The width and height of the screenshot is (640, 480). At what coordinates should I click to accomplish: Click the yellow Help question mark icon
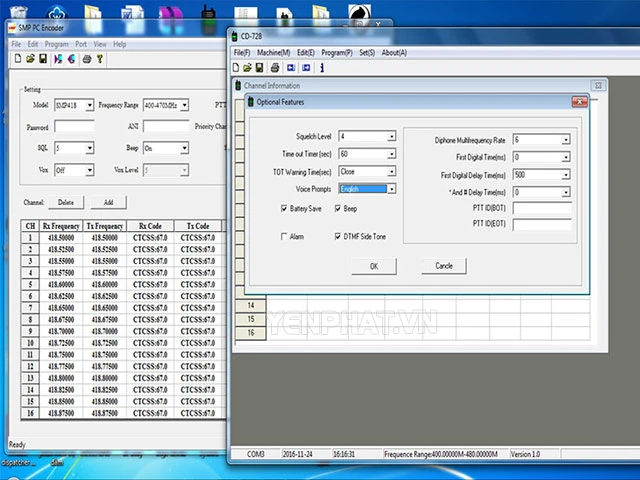point(100,60)
